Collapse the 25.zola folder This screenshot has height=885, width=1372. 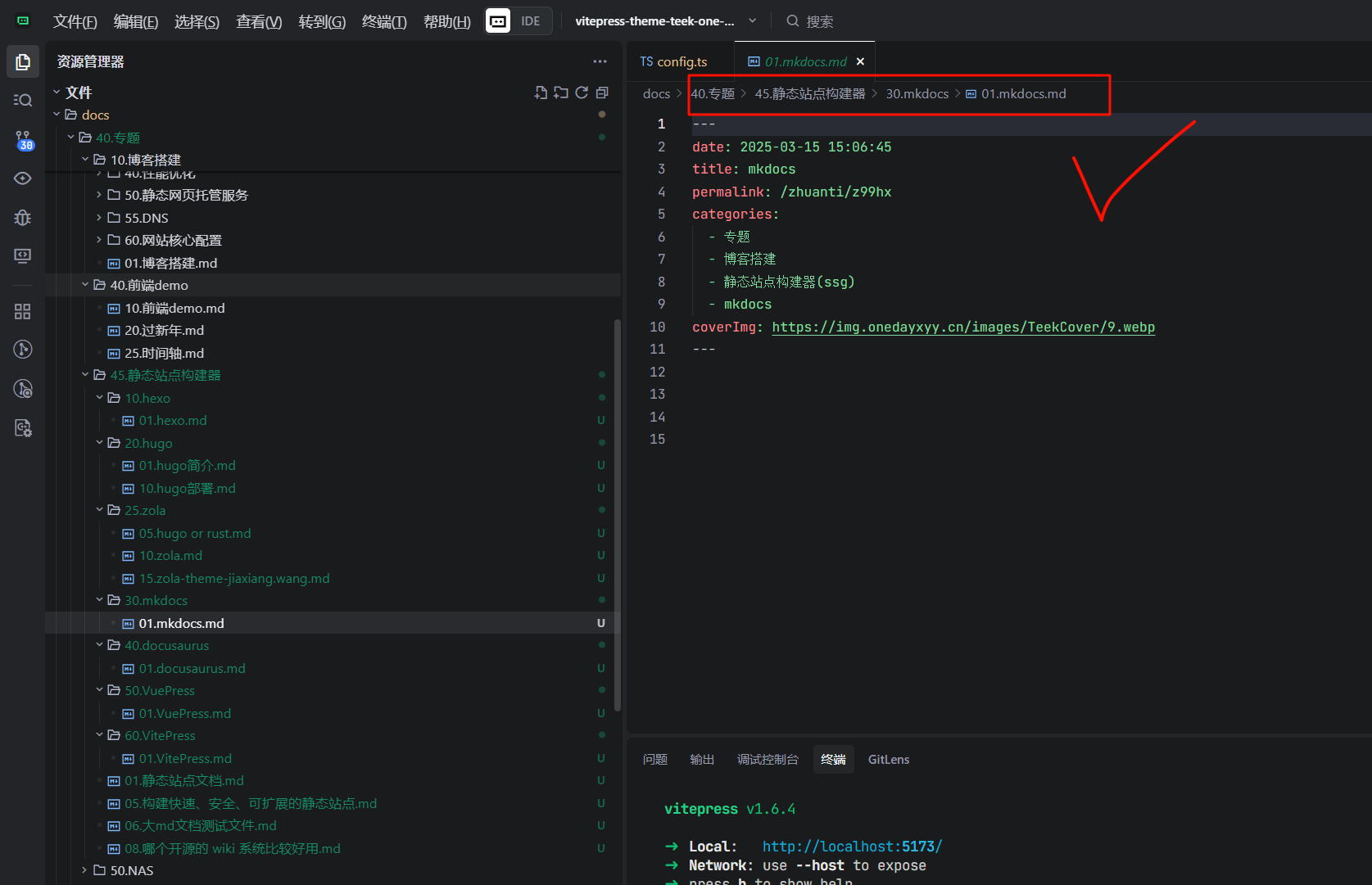coord(99,510)
